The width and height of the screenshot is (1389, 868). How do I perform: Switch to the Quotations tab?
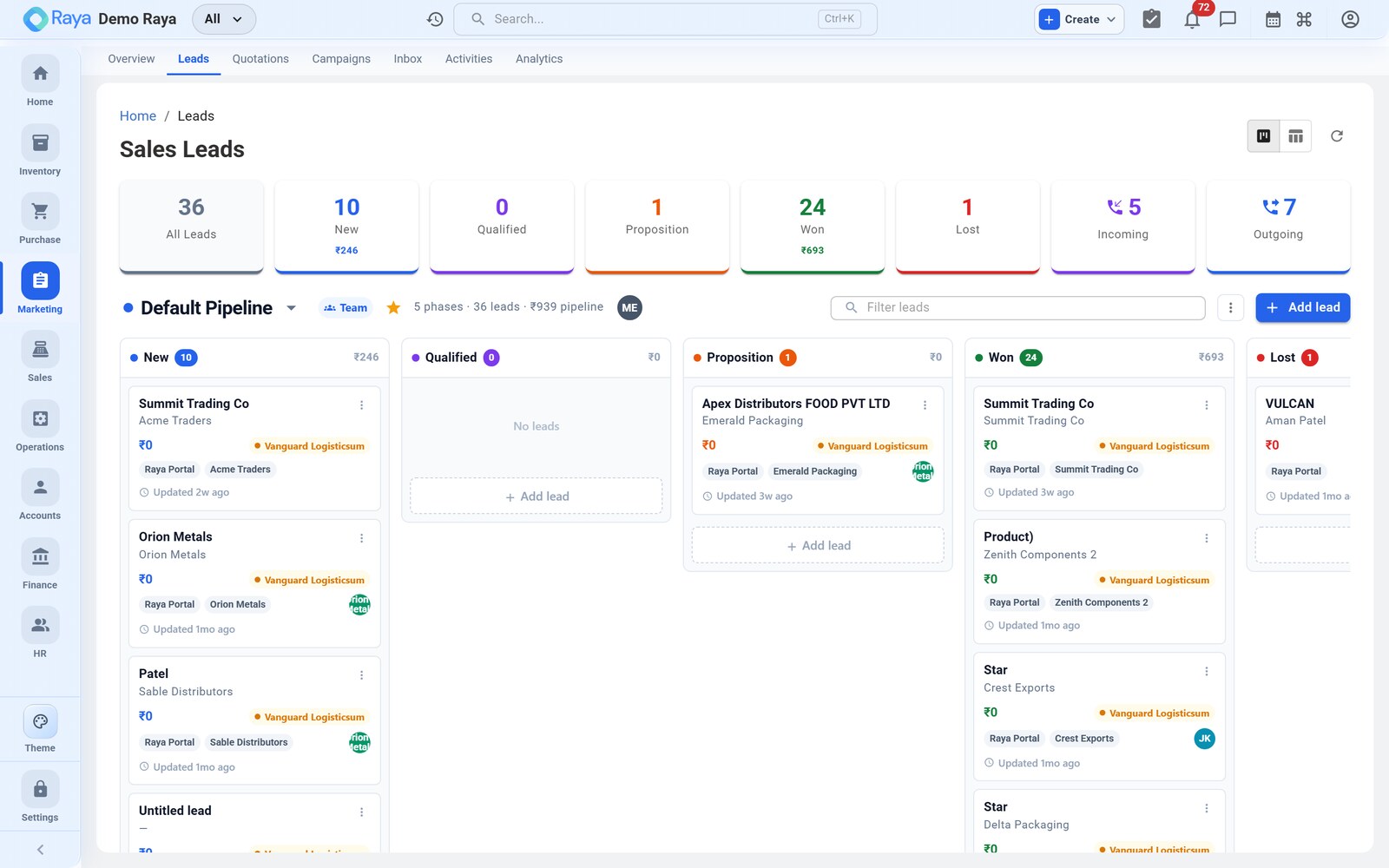(x=260, y=59)
